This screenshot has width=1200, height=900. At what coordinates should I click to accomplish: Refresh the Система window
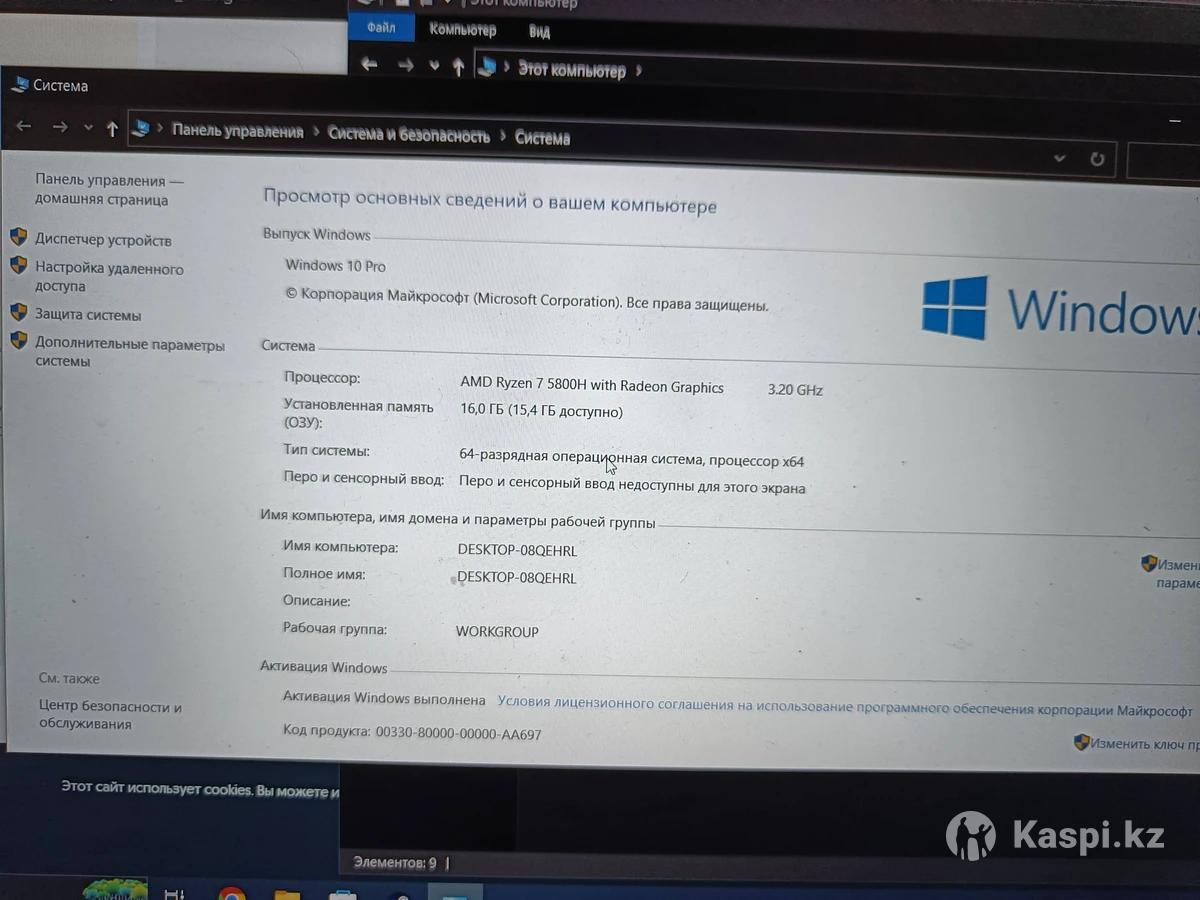(x=1097, y=159)
